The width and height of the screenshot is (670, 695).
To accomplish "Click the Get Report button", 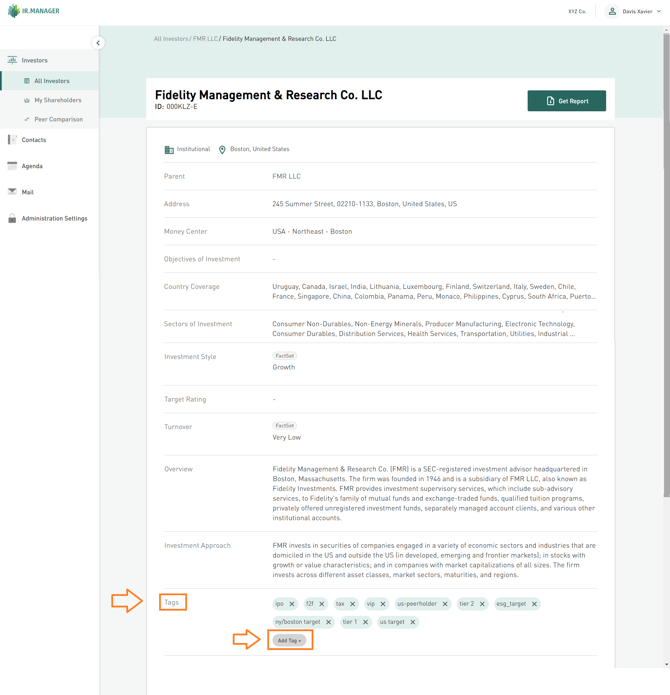I will click(x=566, y=101).
